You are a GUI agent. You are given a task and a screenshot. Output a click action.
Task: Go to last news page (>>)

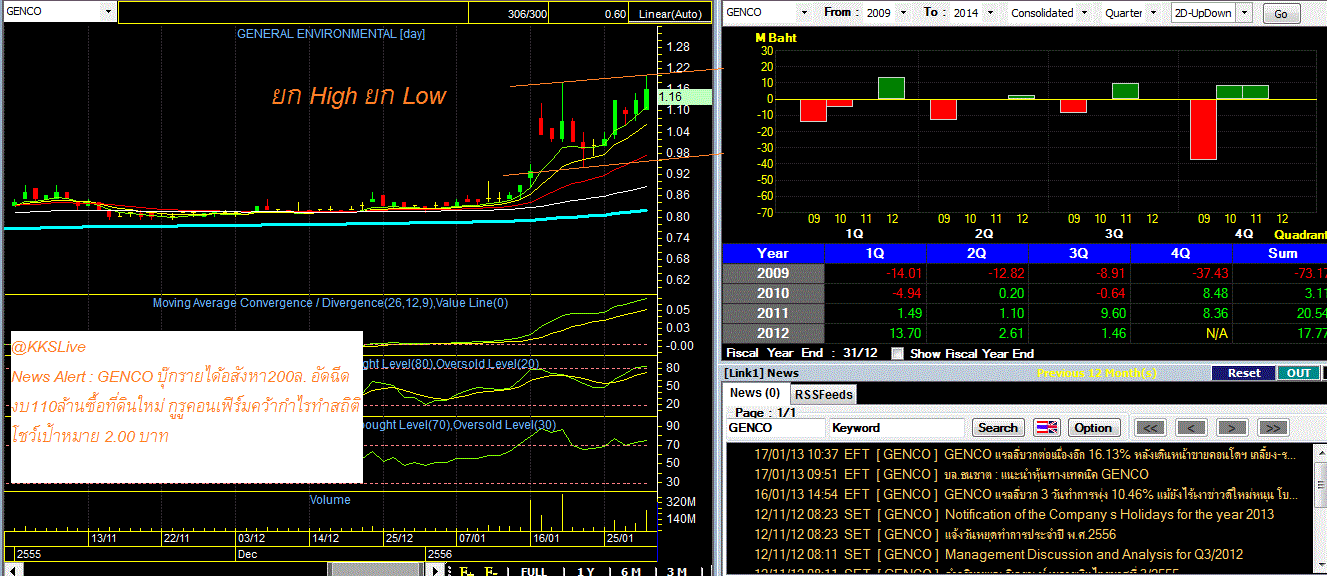(x=1272, y=428)
